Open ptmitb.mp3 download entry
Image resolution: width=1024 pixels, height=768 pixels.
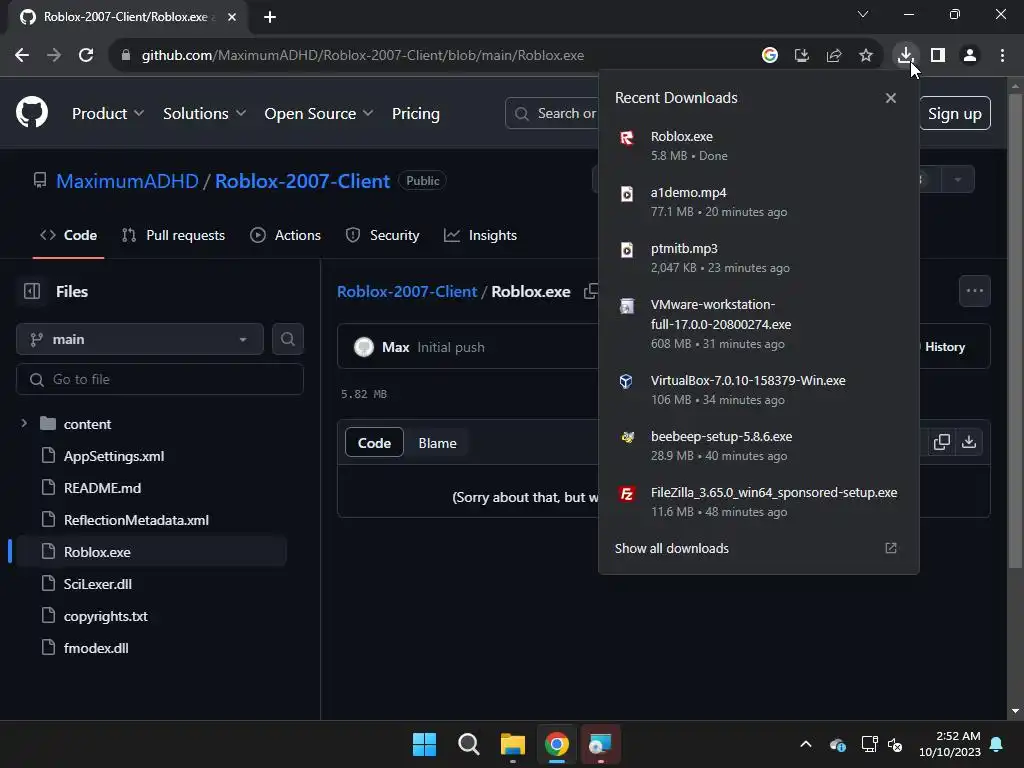point(758,258)
